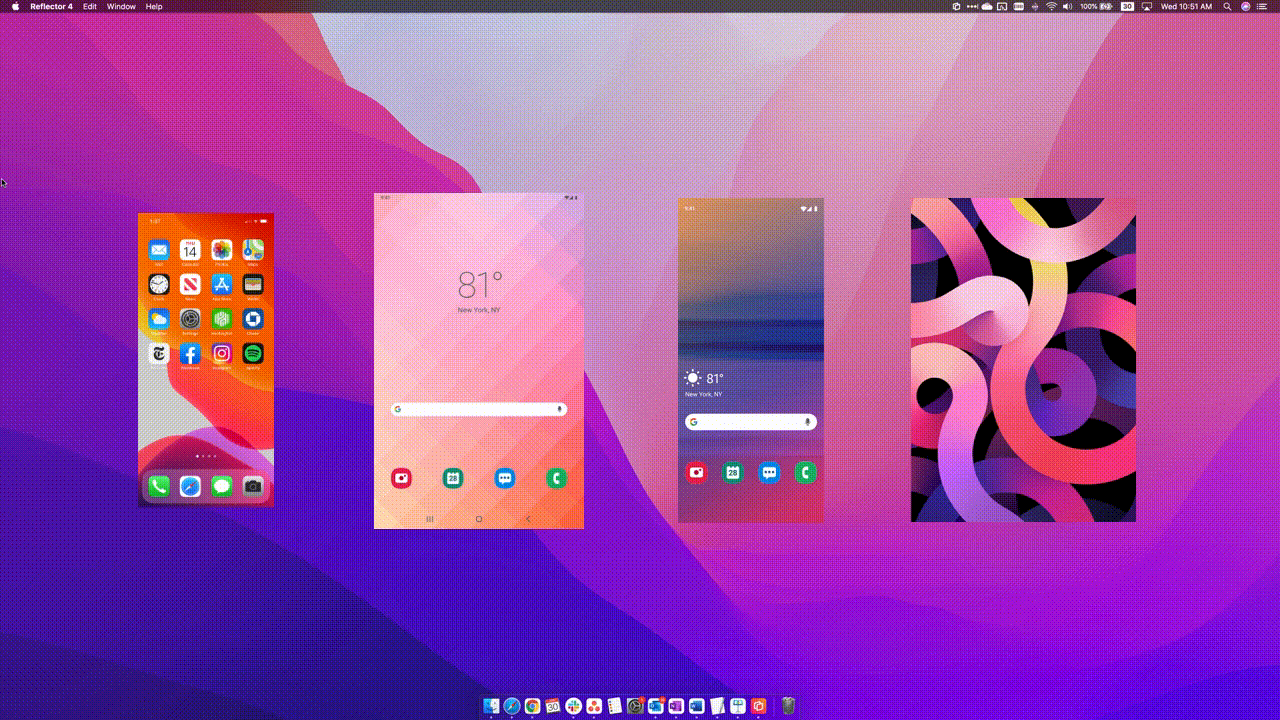Open green calendar app on Android phone

(733, 472)
